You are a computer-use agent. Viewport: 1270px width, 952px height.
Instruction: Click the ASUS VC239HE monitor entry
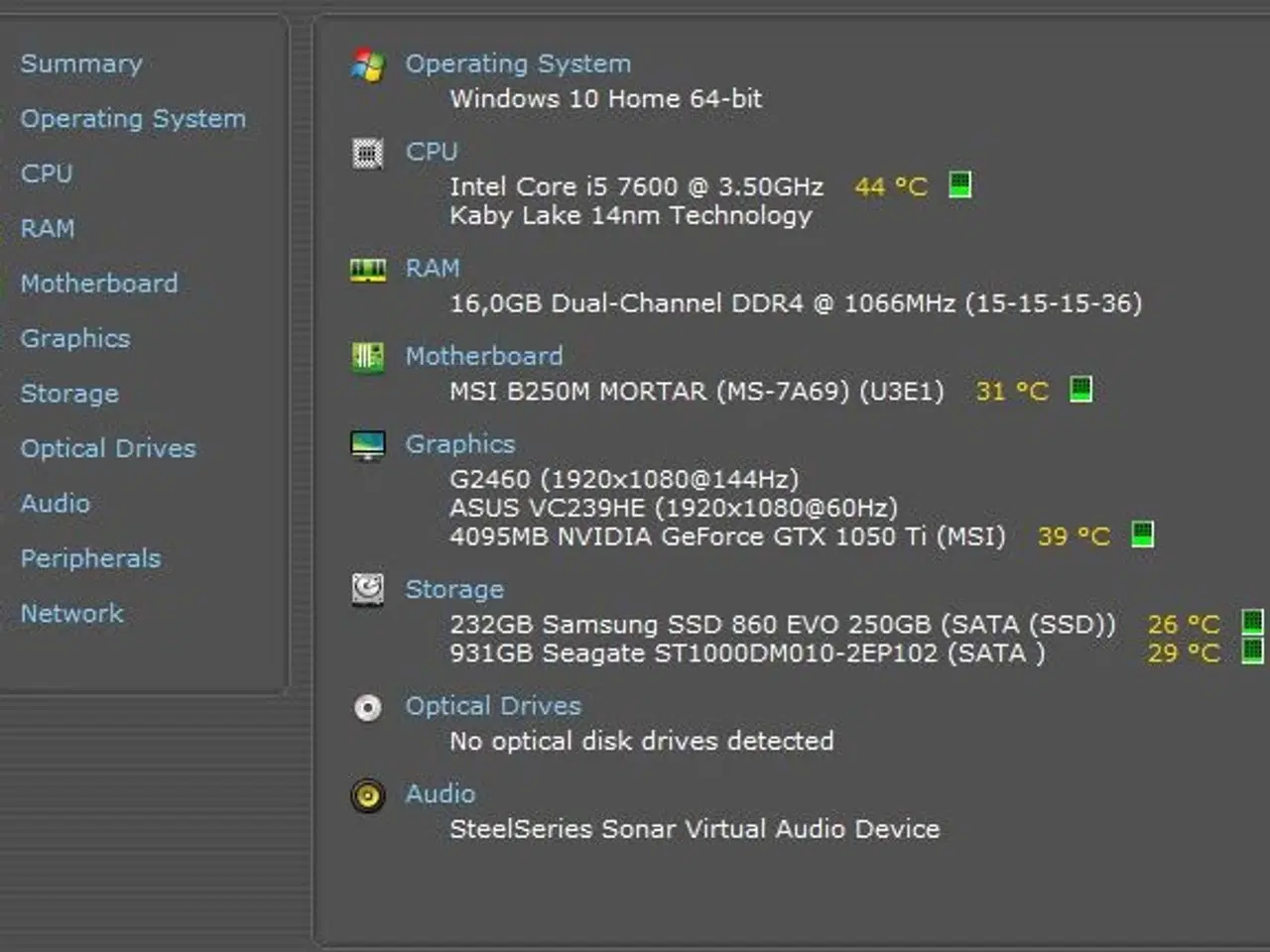674,509
